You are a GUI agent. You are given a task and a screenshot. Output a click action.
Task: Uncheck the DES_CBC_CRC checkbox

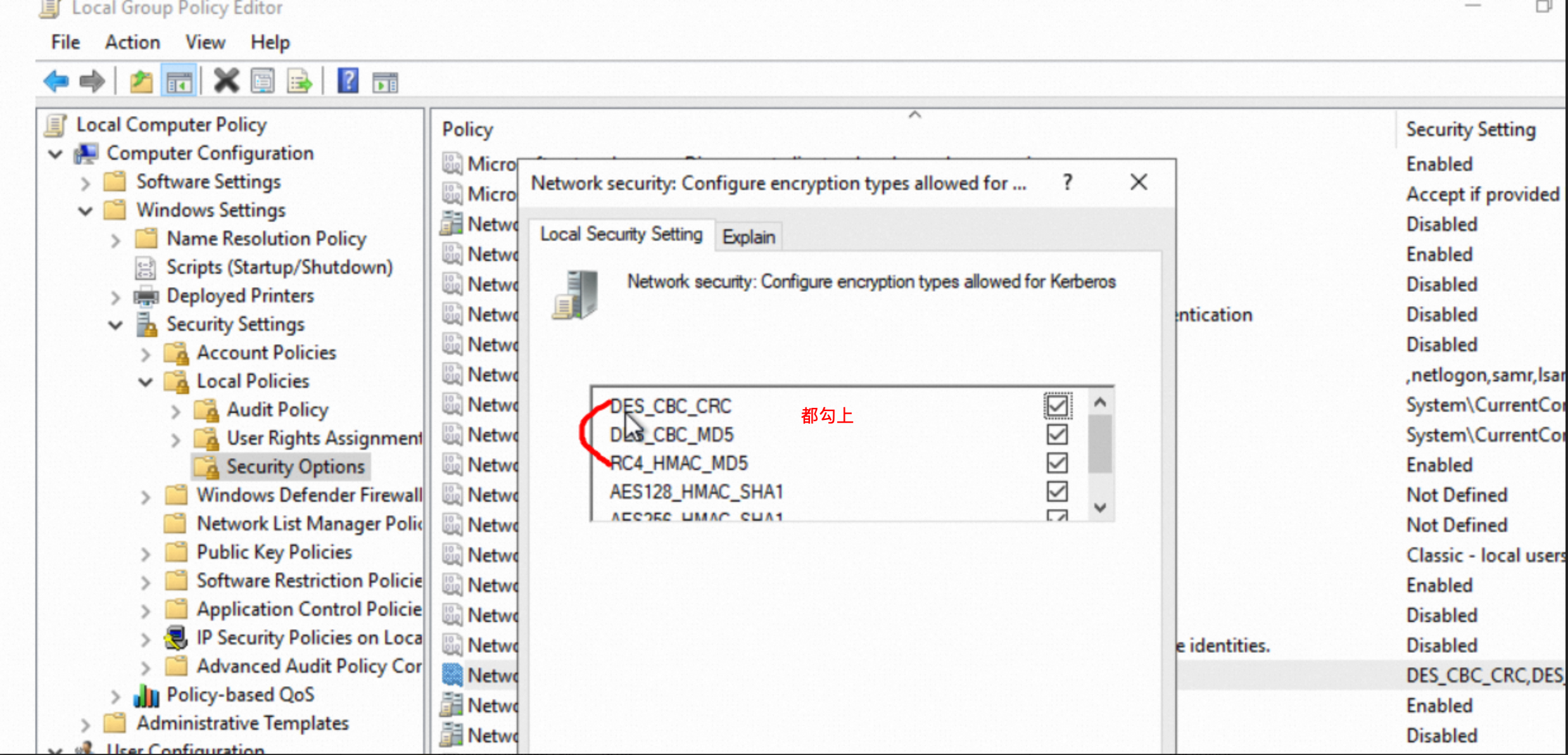pos(1056,405)
